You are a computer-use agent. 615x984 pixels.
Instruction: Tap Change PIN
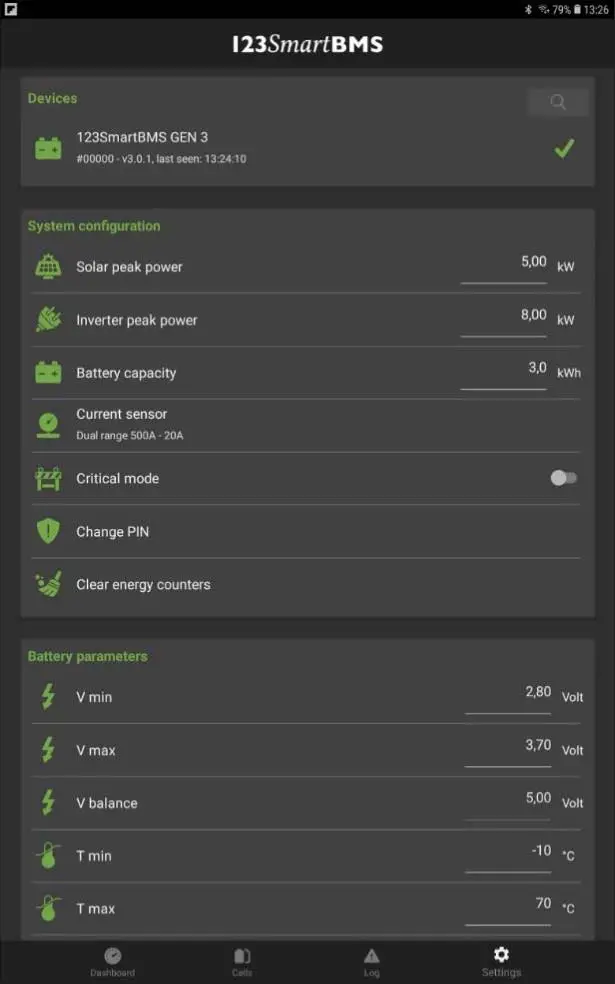click(113, 532)
